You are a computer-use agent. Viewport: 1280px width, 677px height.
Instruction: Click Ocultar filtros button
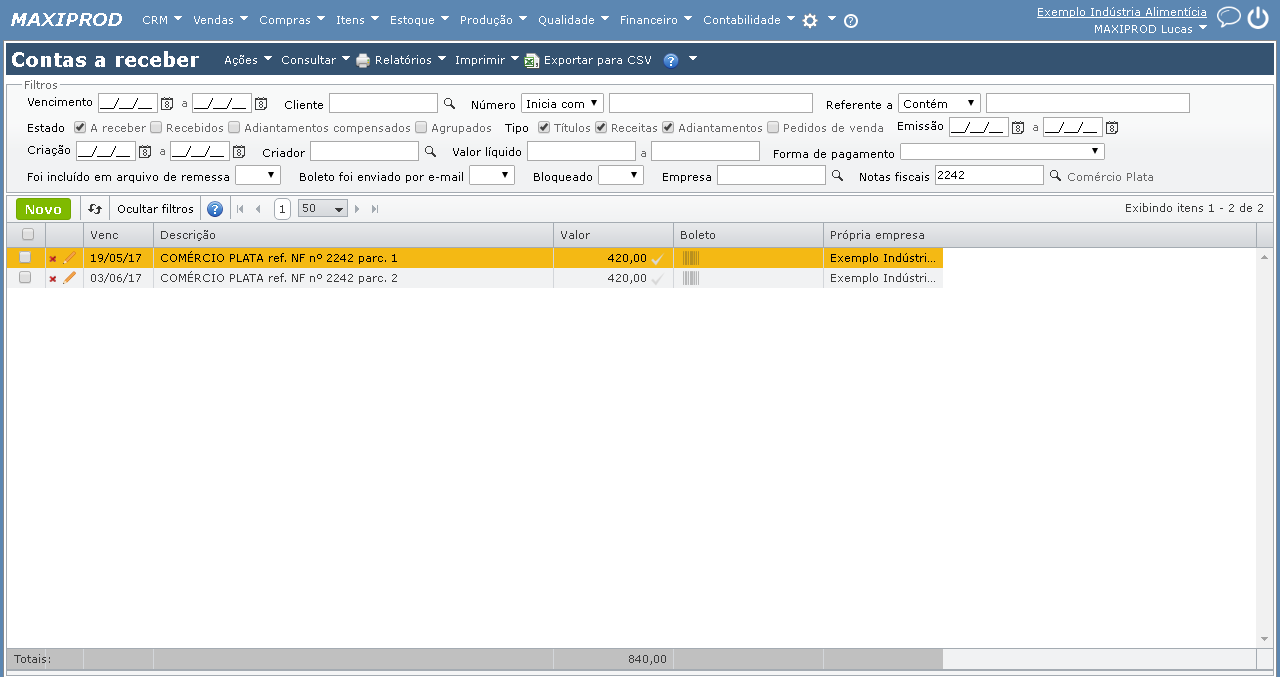pyautogui.click(x=155, y=209)
